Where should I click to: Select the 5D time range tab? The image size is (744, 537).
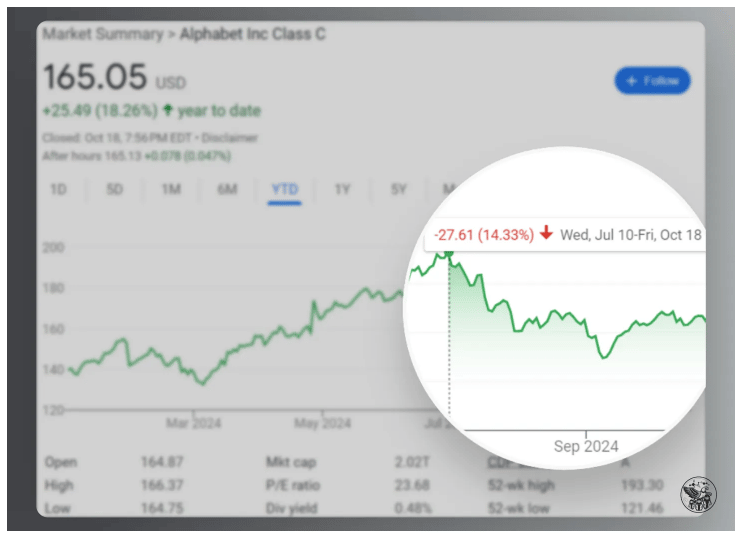[115, 188]
